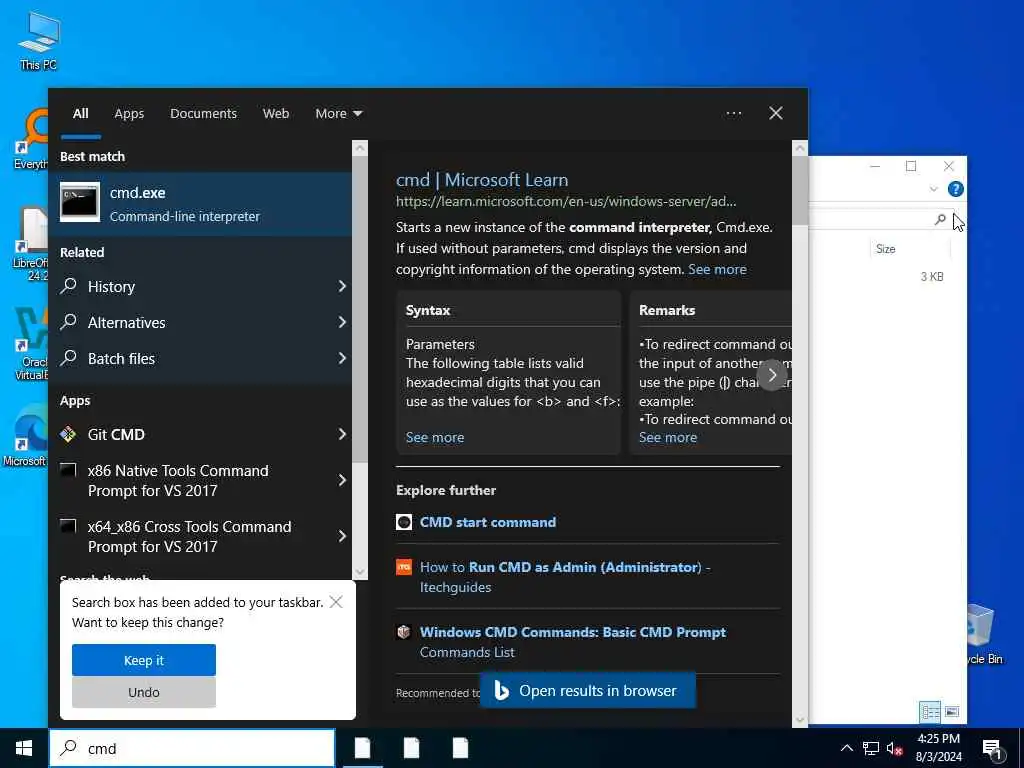Image resolution: width=1024 pixels, height=768 pixels.
Task: Click the Bing logo in Open results button
Action: coord(501,691)
